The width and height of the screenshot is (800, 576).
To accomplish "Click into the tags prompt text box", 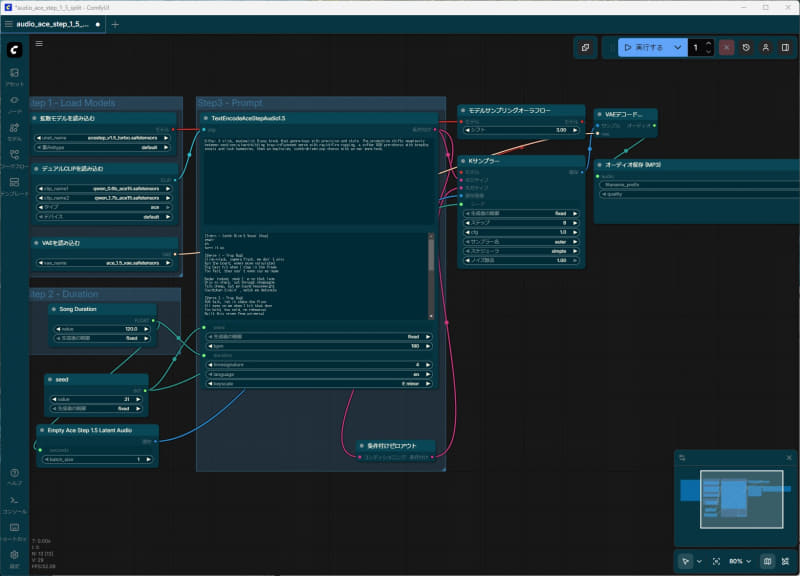I will click(319, 180).
